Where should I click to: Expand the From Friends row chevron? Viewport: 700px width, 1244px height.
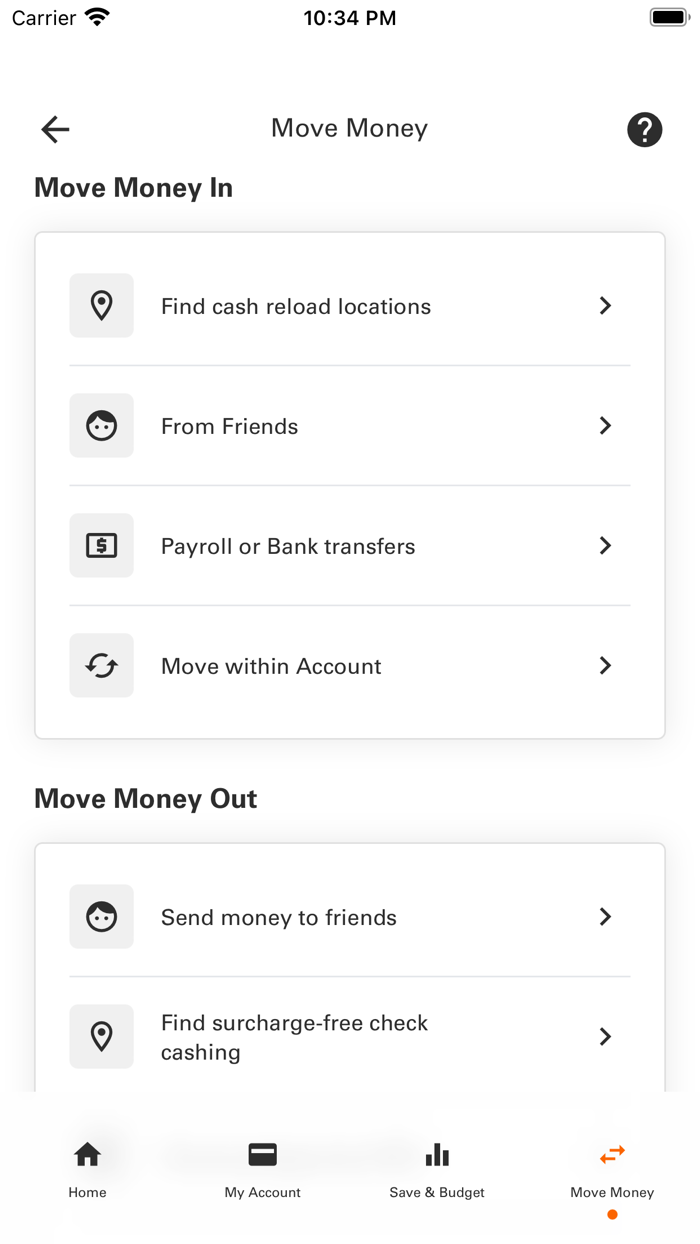pos(605,425)
